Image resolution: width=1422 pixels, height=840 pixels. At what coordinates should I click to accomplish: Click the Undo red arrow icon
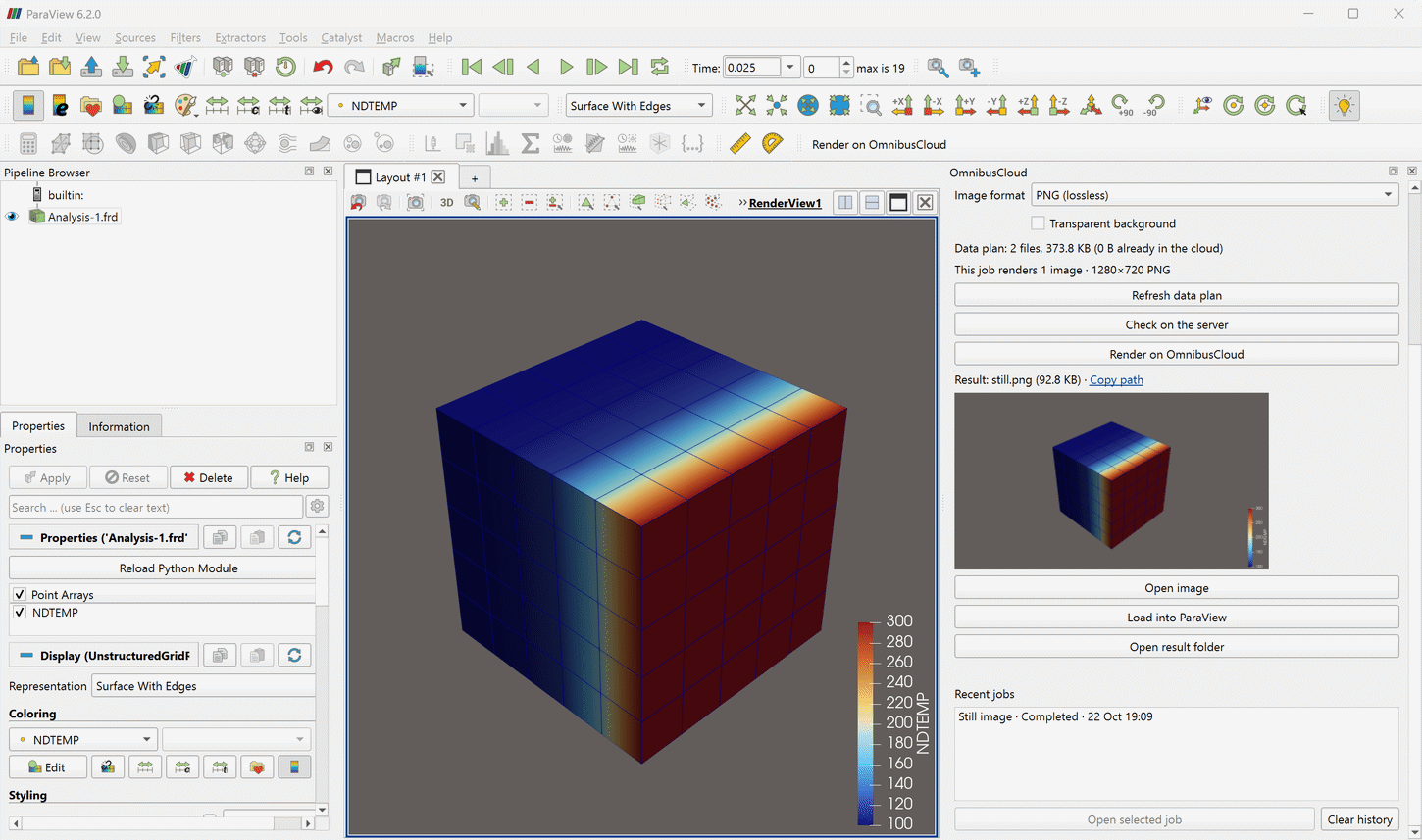323,67
